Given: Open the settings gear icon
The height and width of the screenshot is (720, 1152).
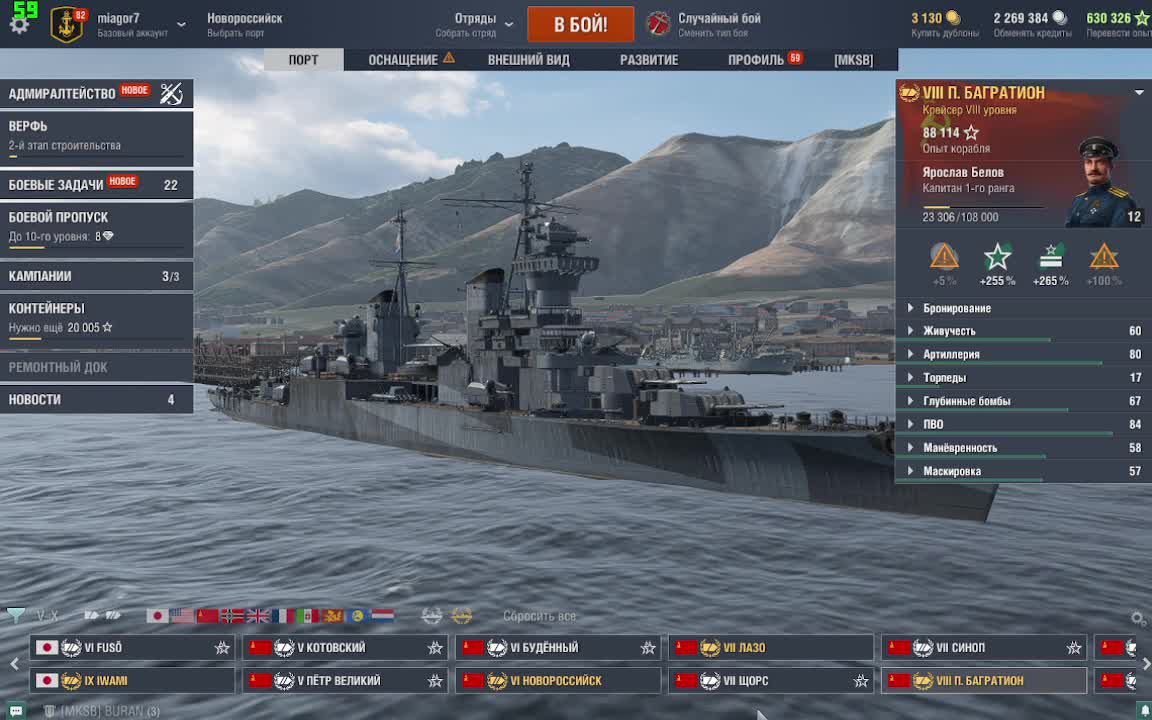Looking at the screenshot, I should 19,25.
